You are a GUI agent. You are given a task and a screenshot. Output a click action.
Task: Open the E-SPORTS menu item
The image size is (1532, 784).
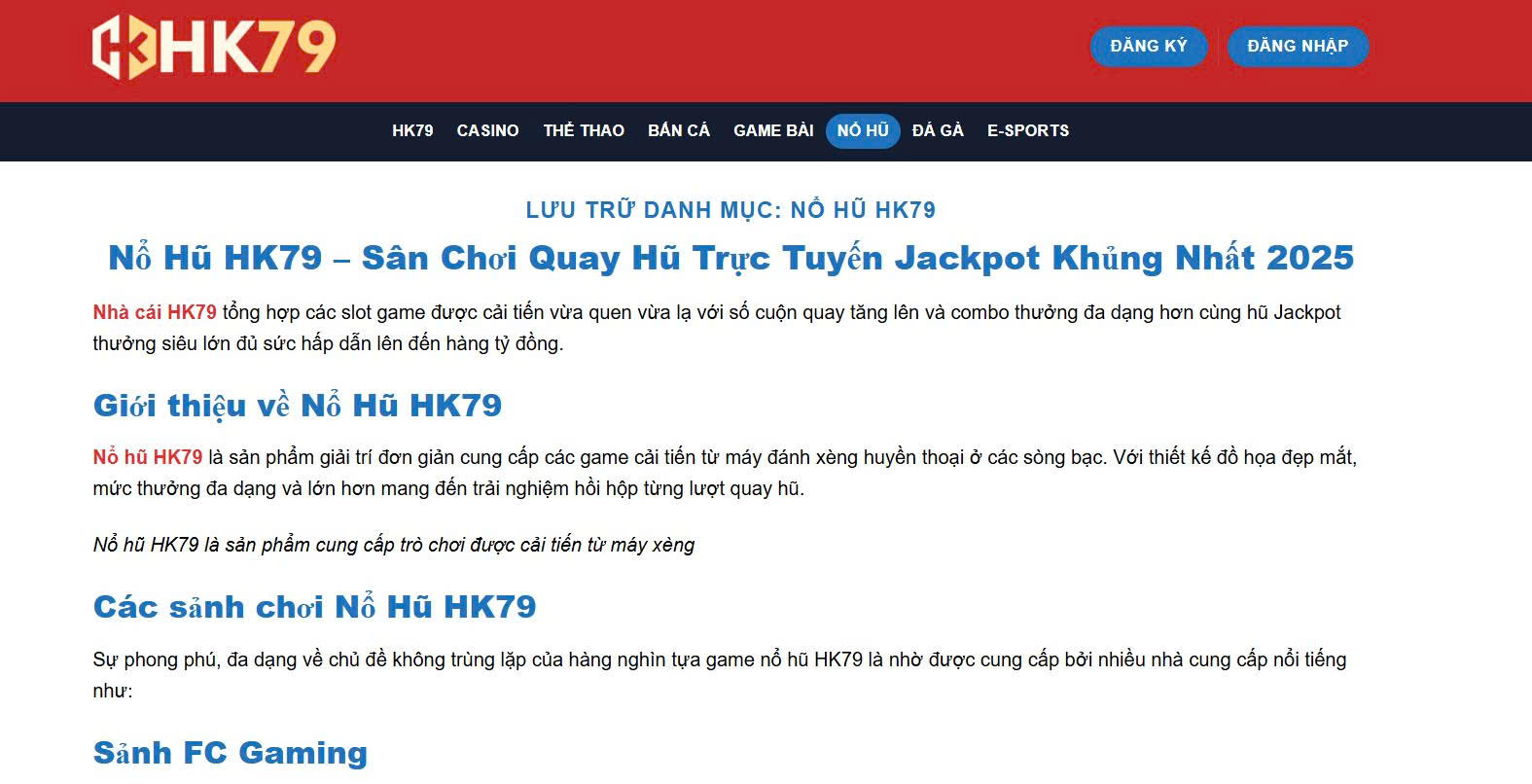pos(1027,130)
